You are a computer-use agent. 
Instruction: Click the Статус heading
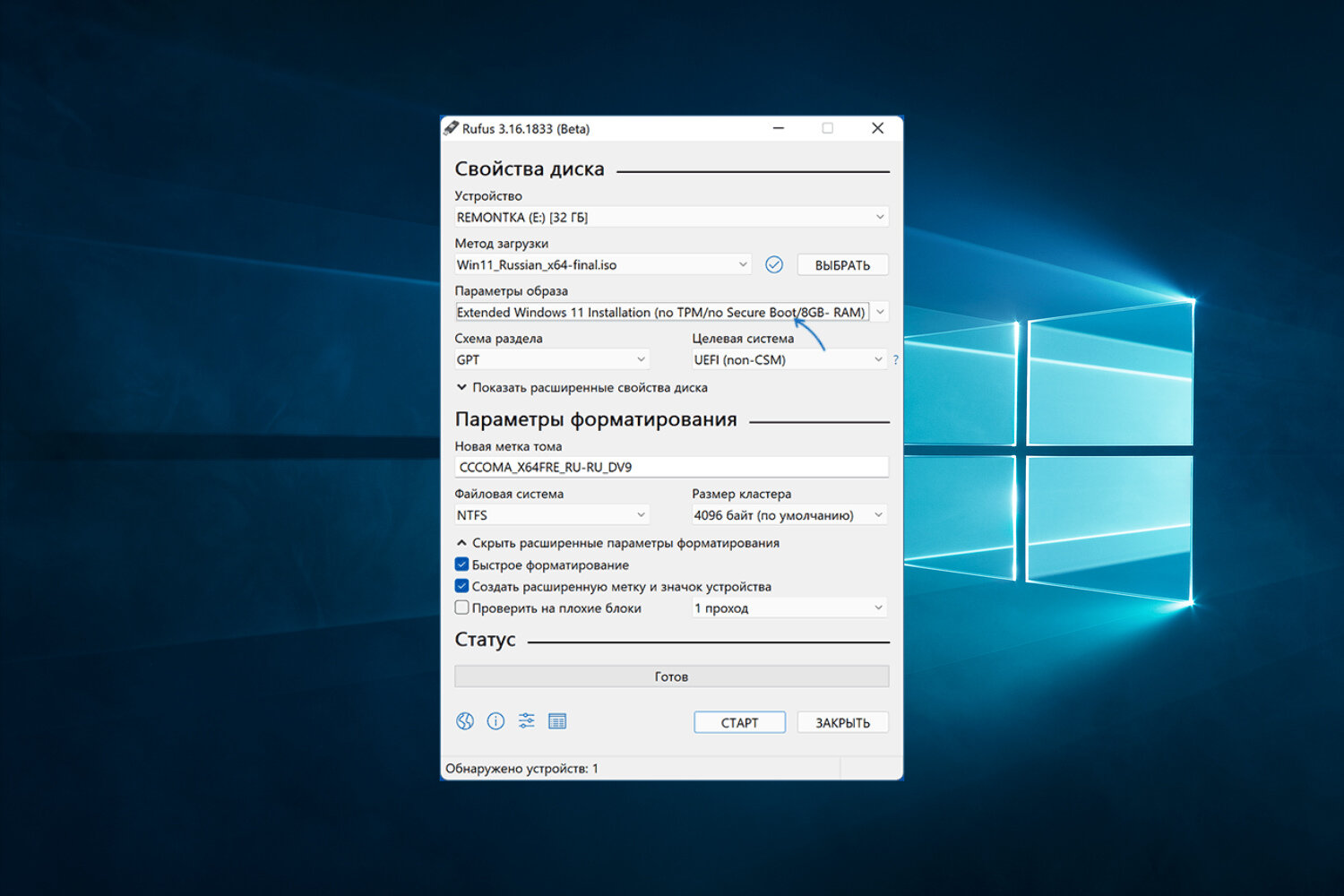[485, 640]
